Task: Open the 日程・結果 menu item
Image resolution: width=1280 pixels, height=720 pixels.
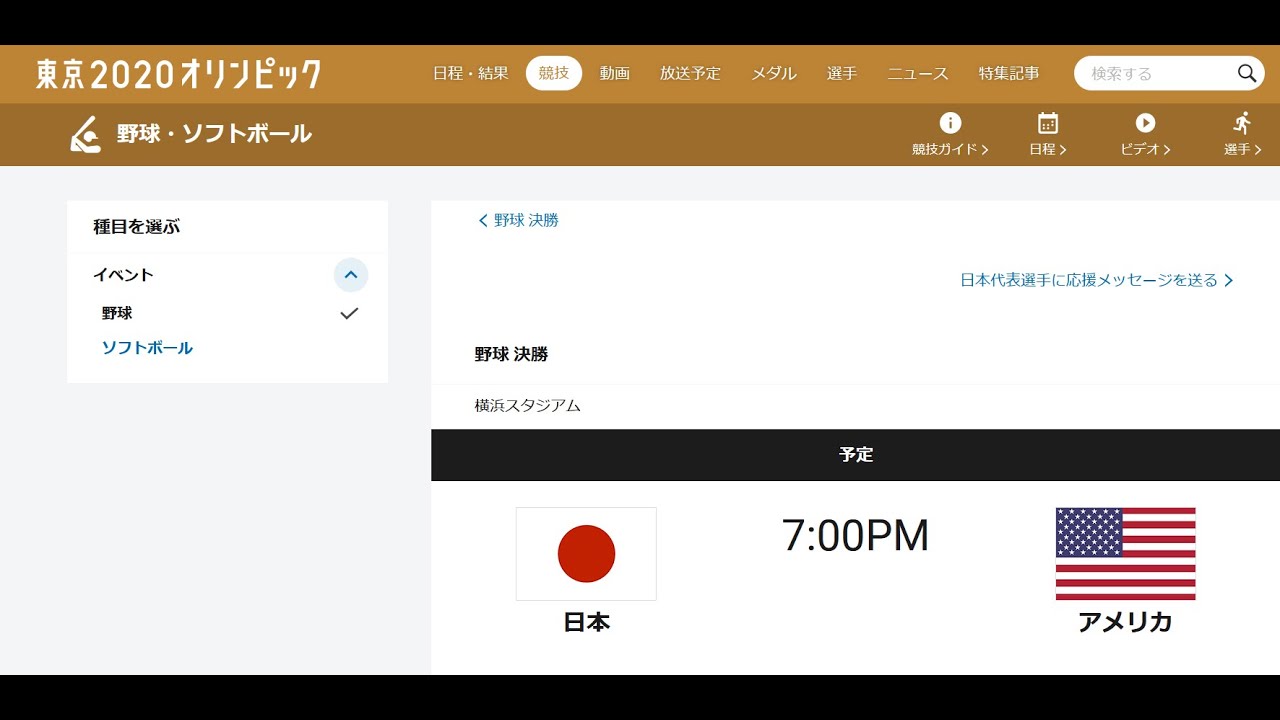Action: [470, 73]
